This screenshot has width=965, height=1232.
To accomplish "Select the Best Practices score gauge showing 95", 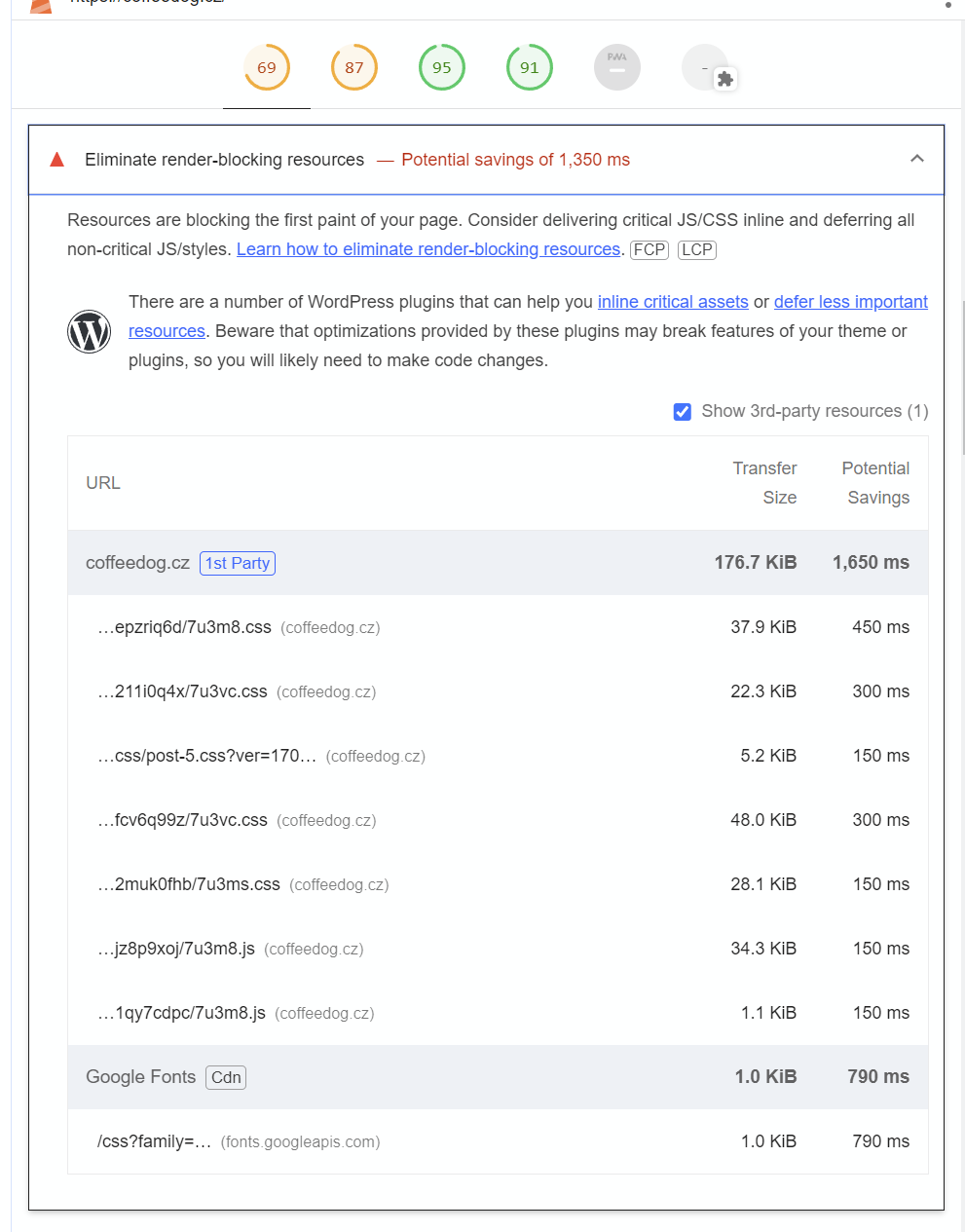I will coord(442,68).
